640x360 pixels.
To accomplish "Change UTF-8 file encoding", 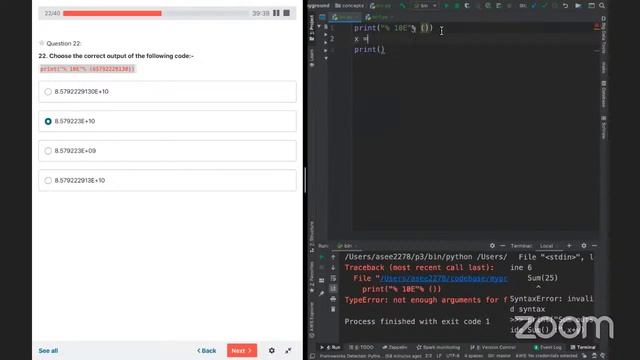I will 453,356.
